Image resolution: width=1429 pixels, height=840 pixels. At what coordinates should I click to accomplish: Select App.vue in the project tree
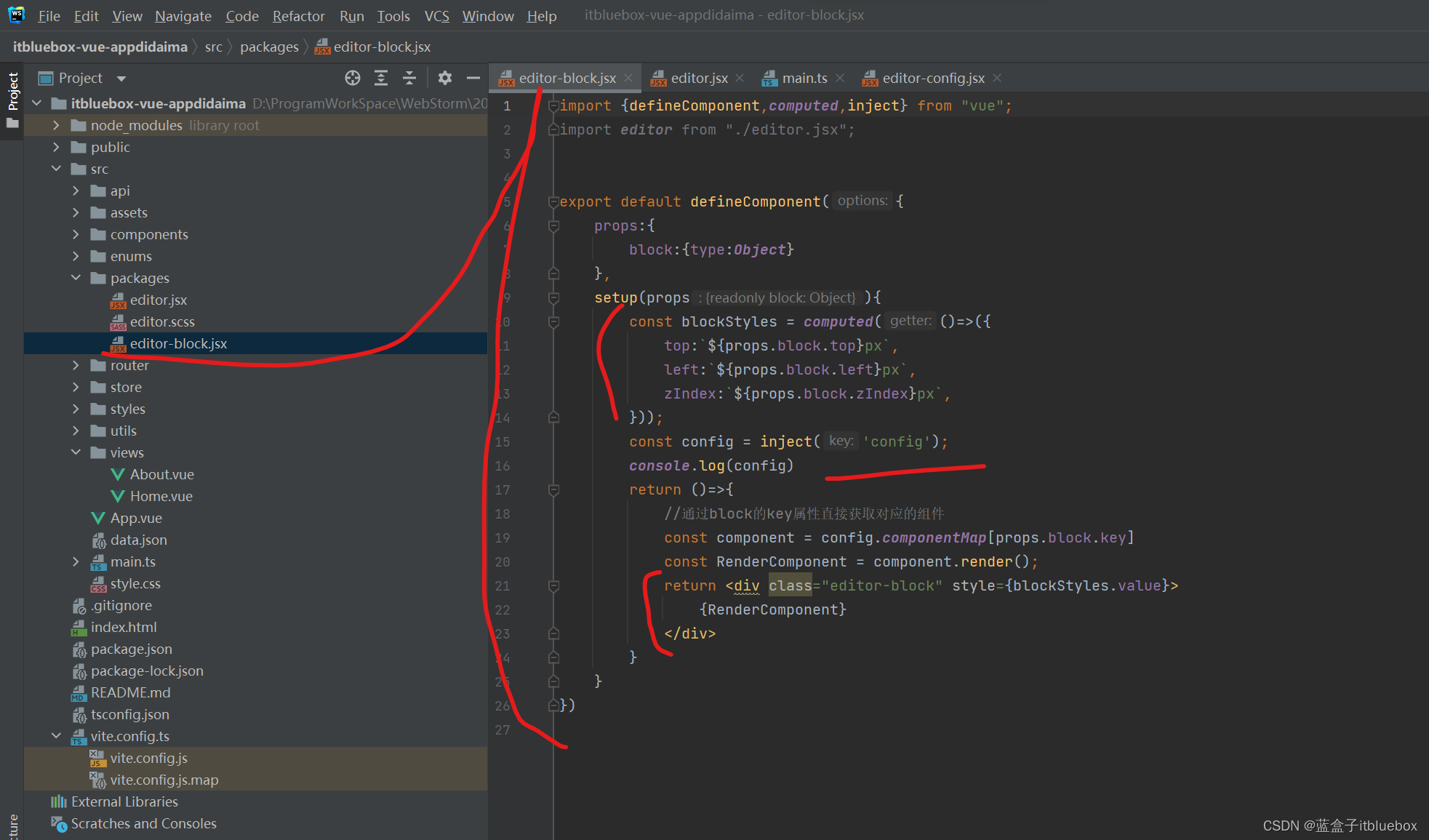136,518
